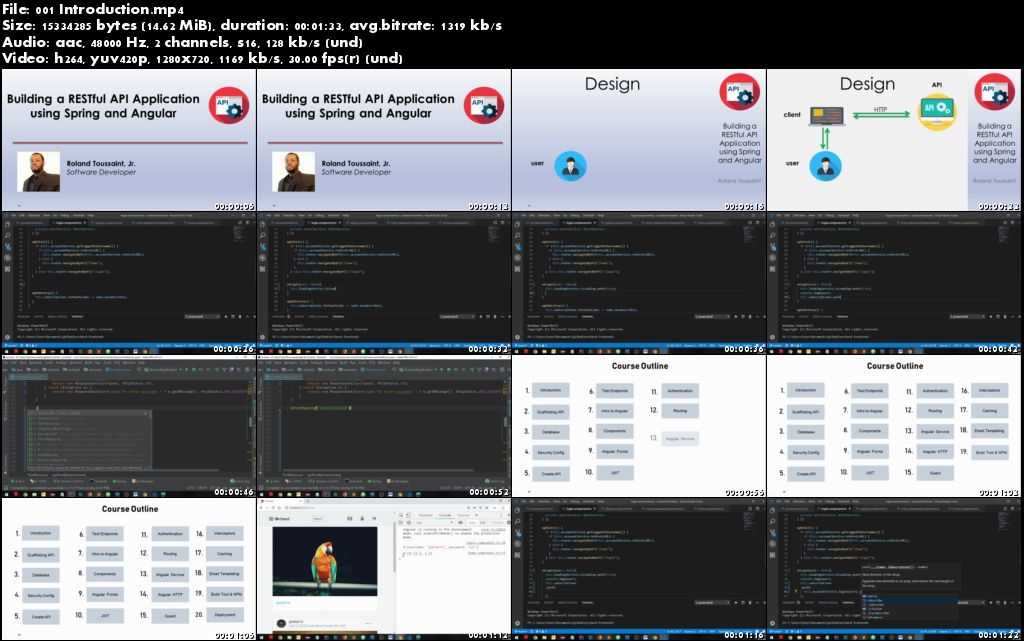Click 'Roland Toussaint, Jr.' name in 00:00:13 frame
Viewport: 1024px width, 641px height.
coord(356,163)
